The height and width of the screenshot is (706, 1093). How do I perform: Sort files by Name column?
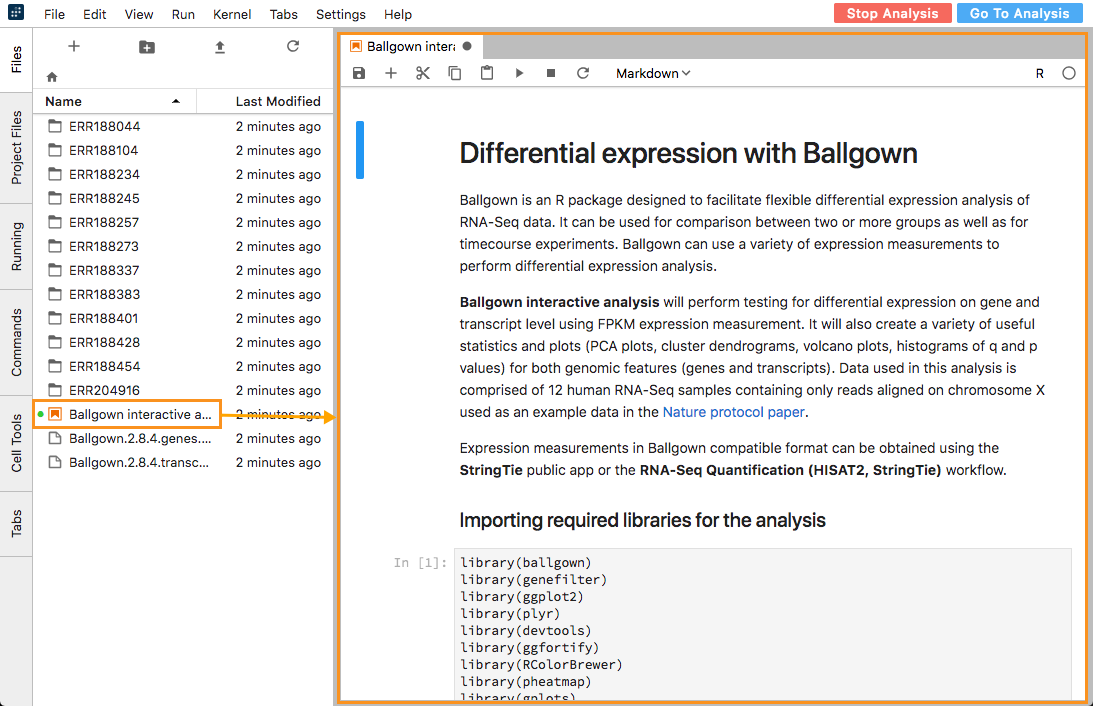pyautogui.click(x=64, y=101)
